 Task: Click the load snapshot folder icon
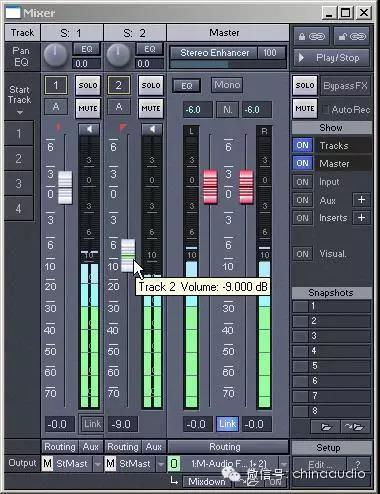[x=325, y=427]
